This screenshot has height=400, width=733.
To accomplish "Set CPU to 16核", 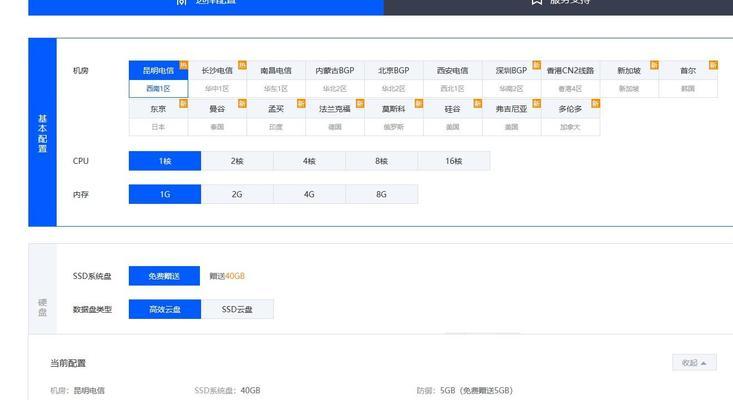I will (454, 161).
